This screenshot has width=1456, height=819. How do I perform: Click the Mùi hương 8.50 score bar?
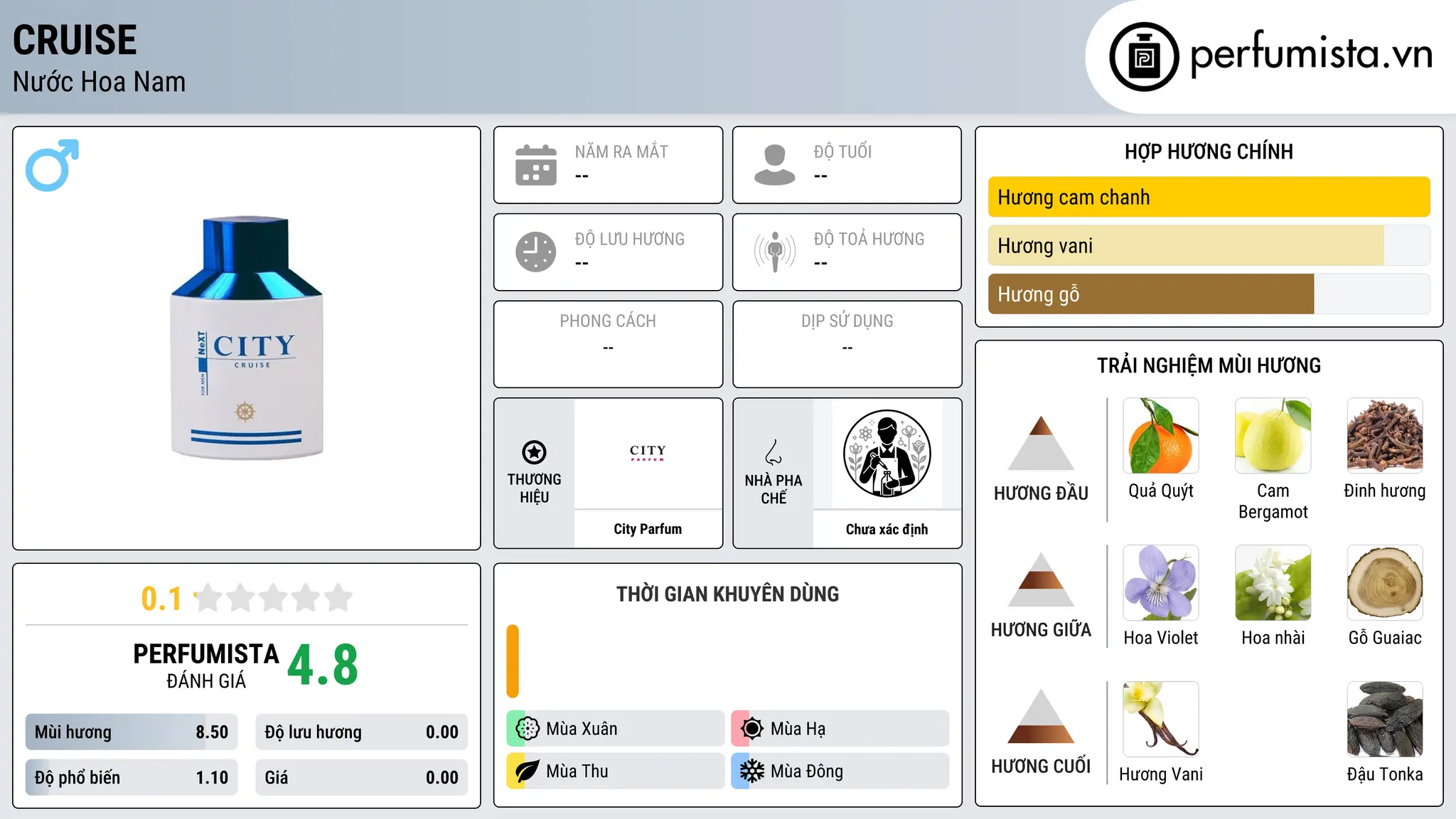coord(132,732)
